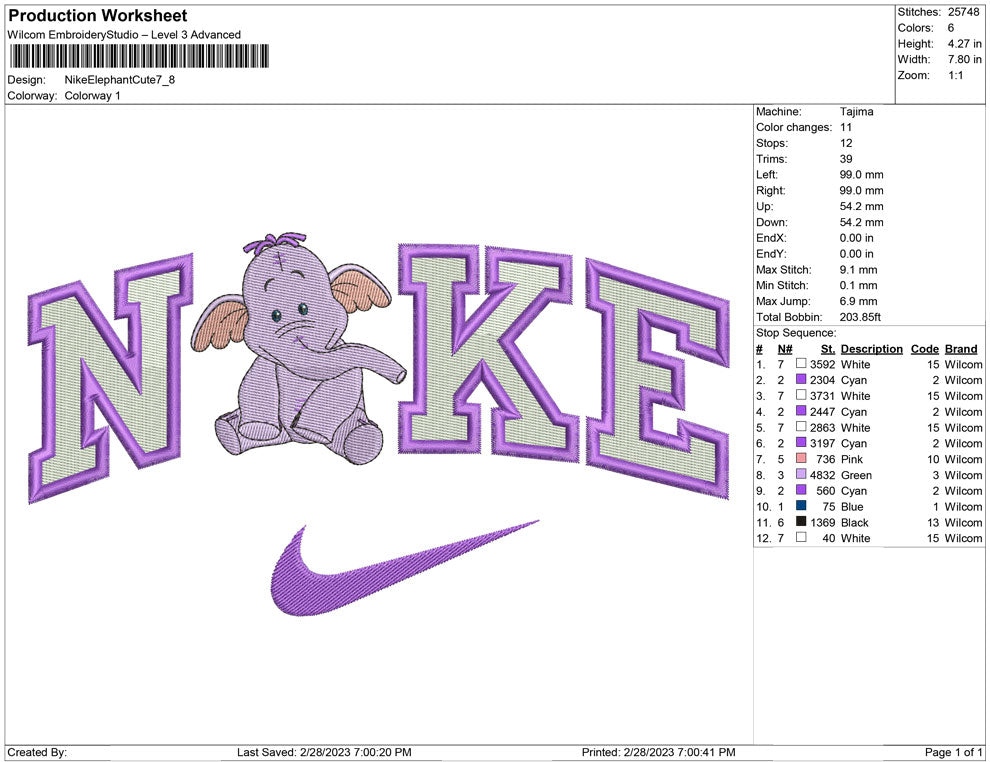Image resolution: width=990 pixels, height=762 pixels.
Task: Click the pink swatch in stop 7
Action: pos(801,458)
